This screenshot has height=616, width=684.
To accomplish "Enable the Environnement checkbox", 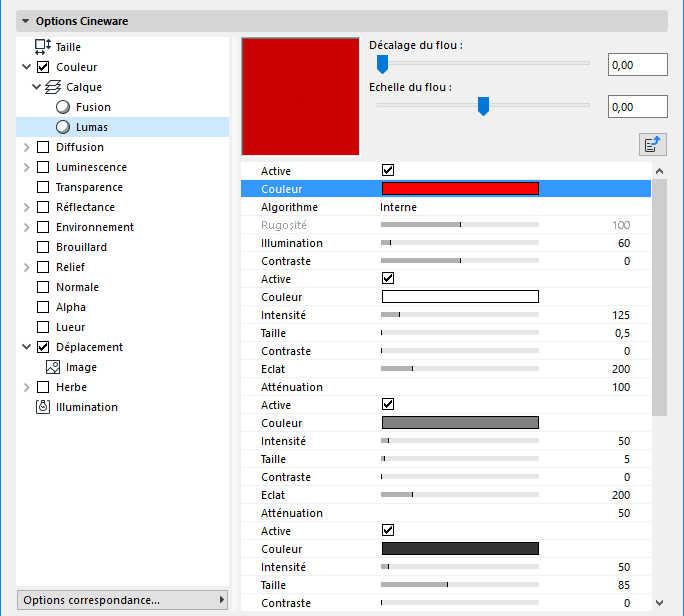I will pyautogui.click(x=43, y=227).
